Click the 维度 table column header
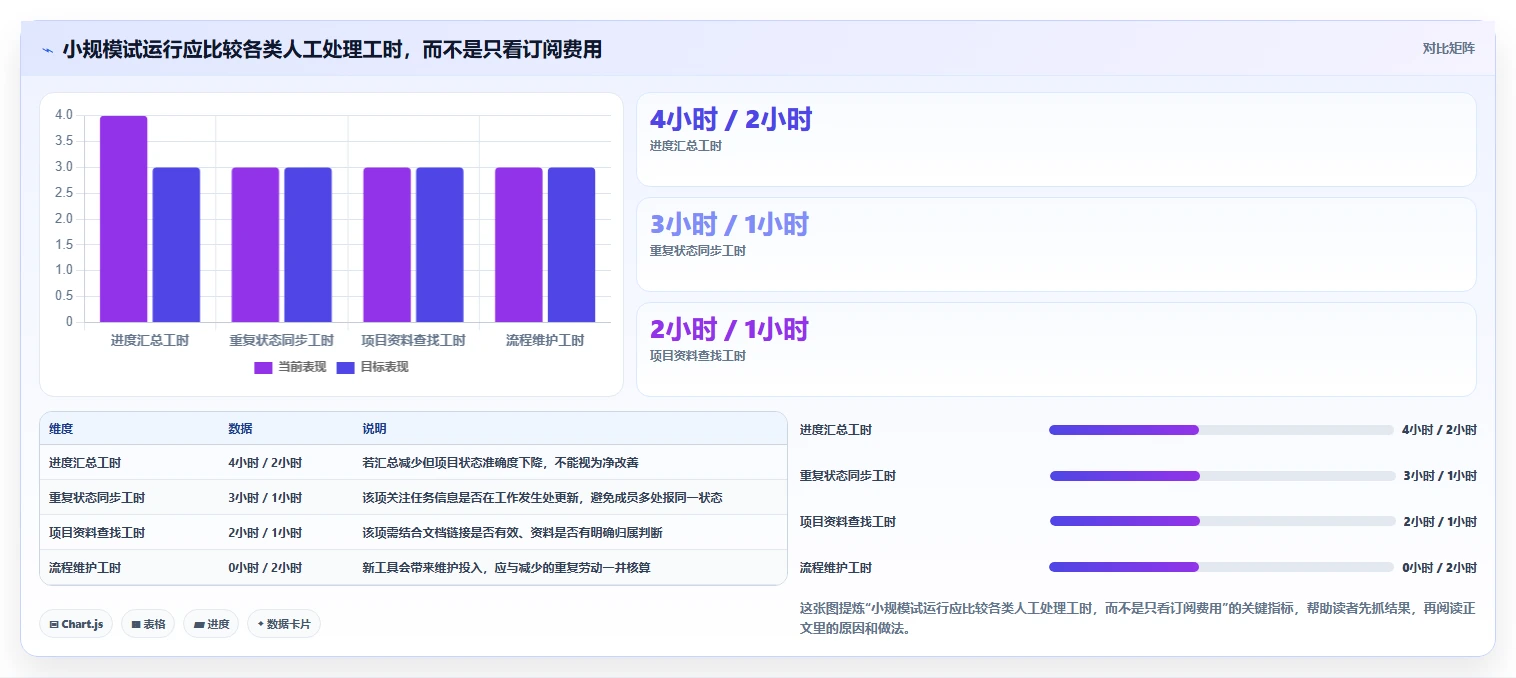This screenshot has width=1516, height=678. point(61,429)
